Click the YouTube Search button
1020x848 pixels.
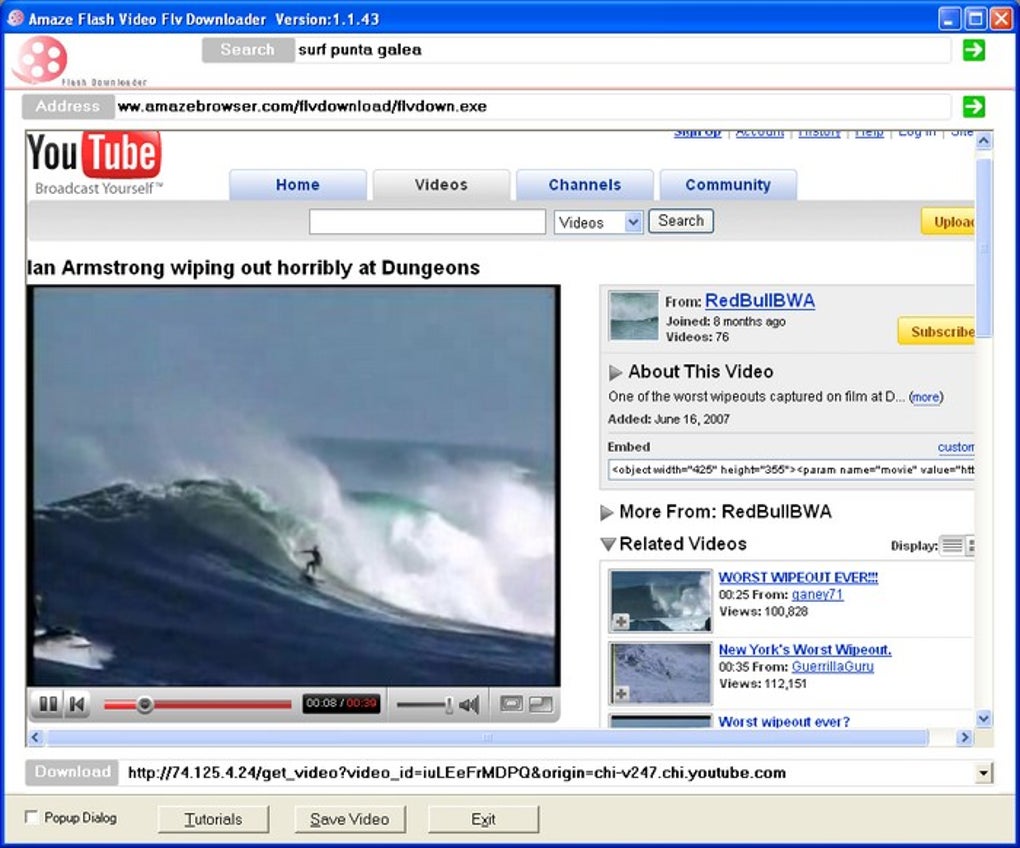(x=680, y=220)
